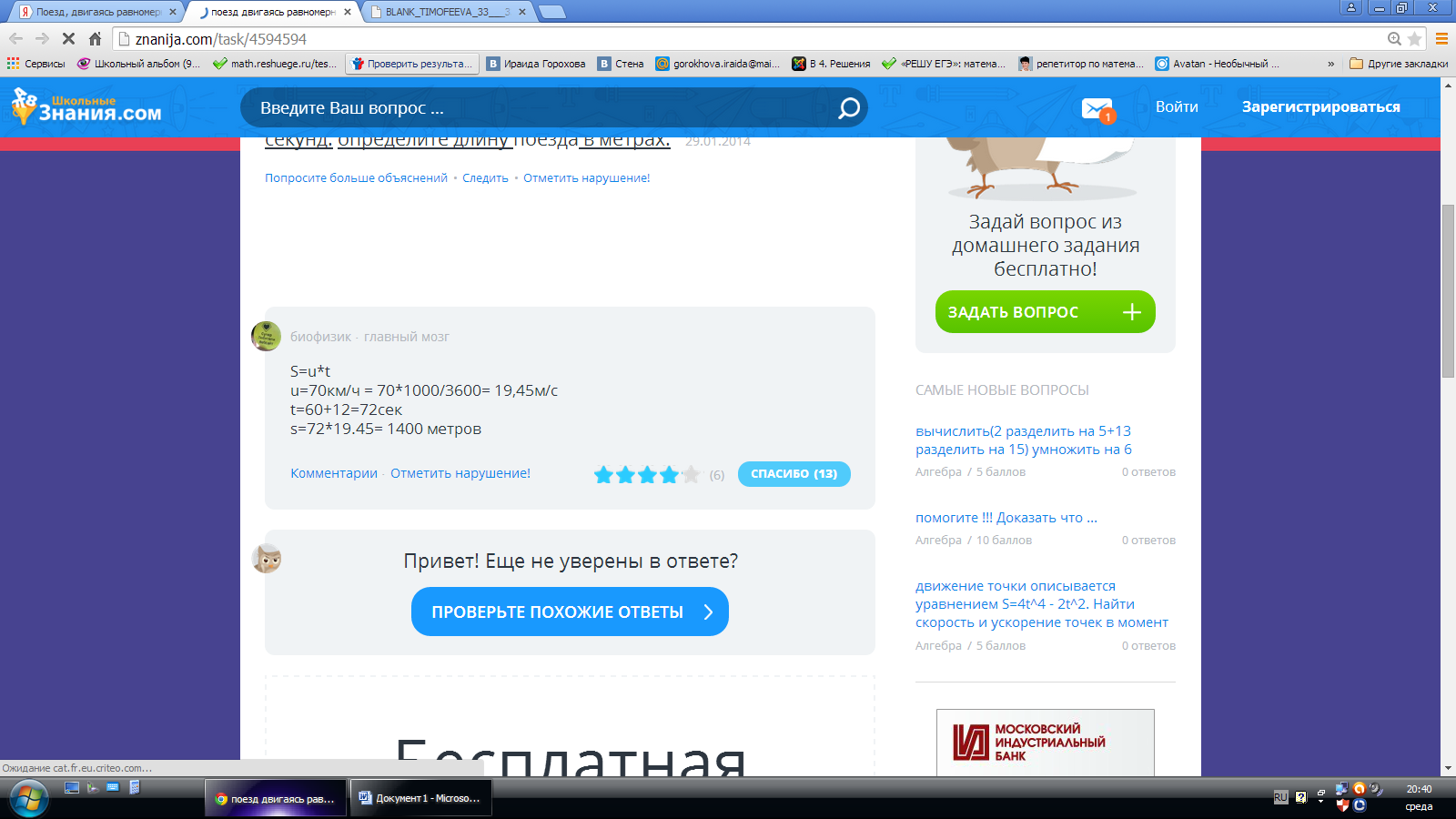Viewport: 1456px width, 819px height.
Task: Open question помогите !!! Доказать что
Action: click(x=1006, y=518)
